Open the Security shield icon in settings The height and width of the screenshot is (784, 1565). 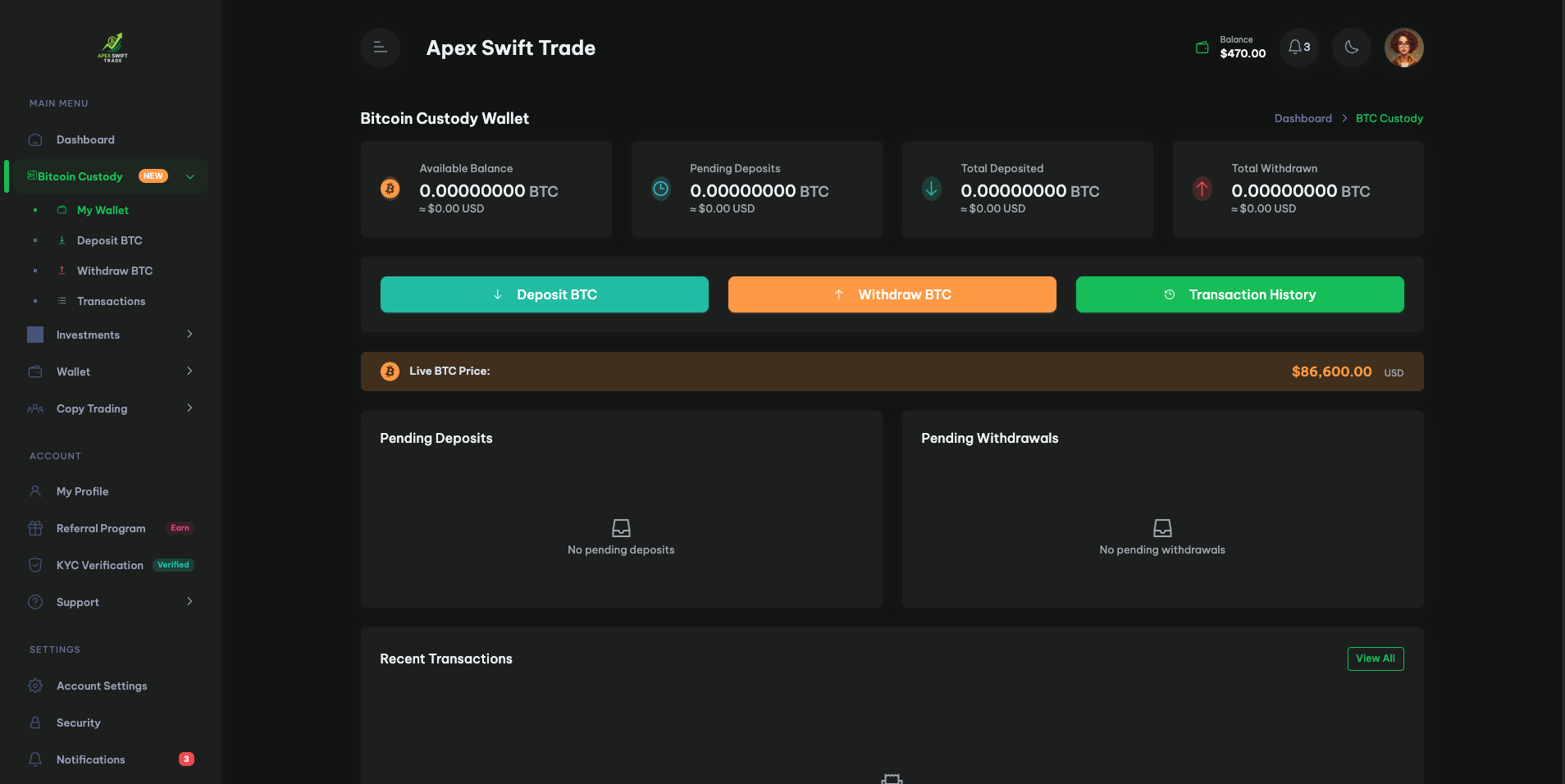[x=35, y=722]
